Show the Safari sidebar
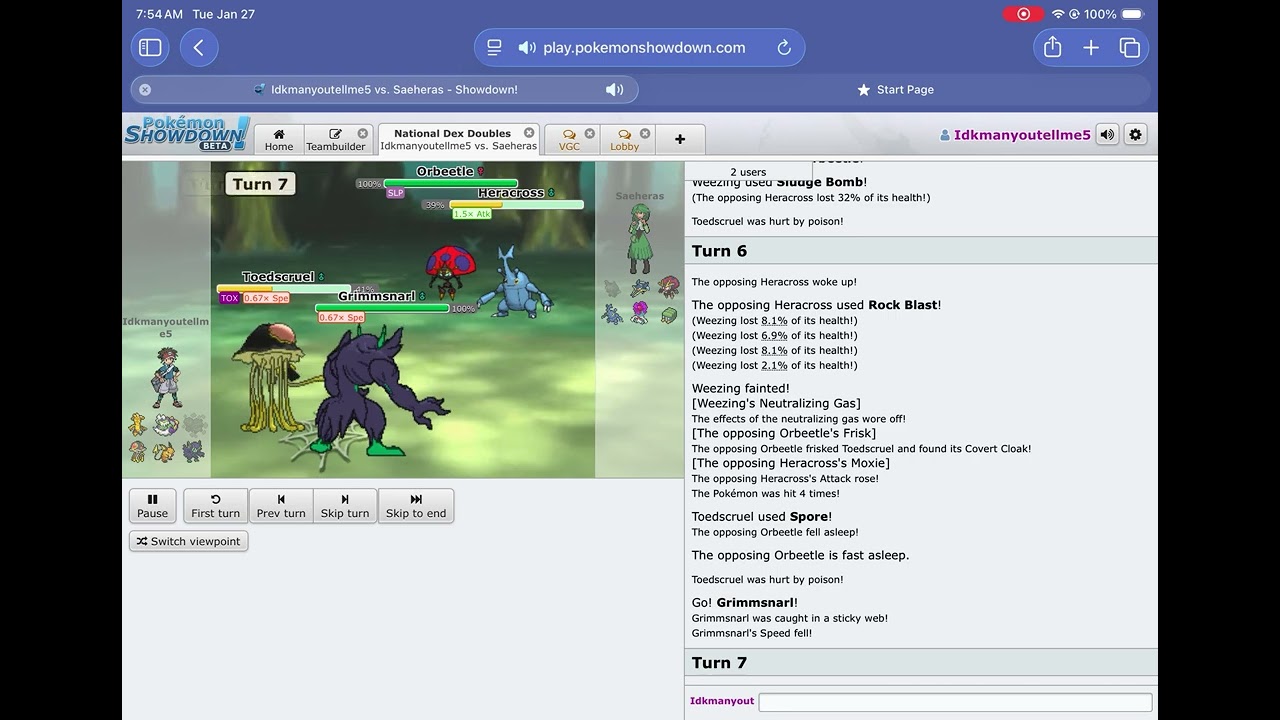Viewport: 1280px width, 720px height. 150,47
